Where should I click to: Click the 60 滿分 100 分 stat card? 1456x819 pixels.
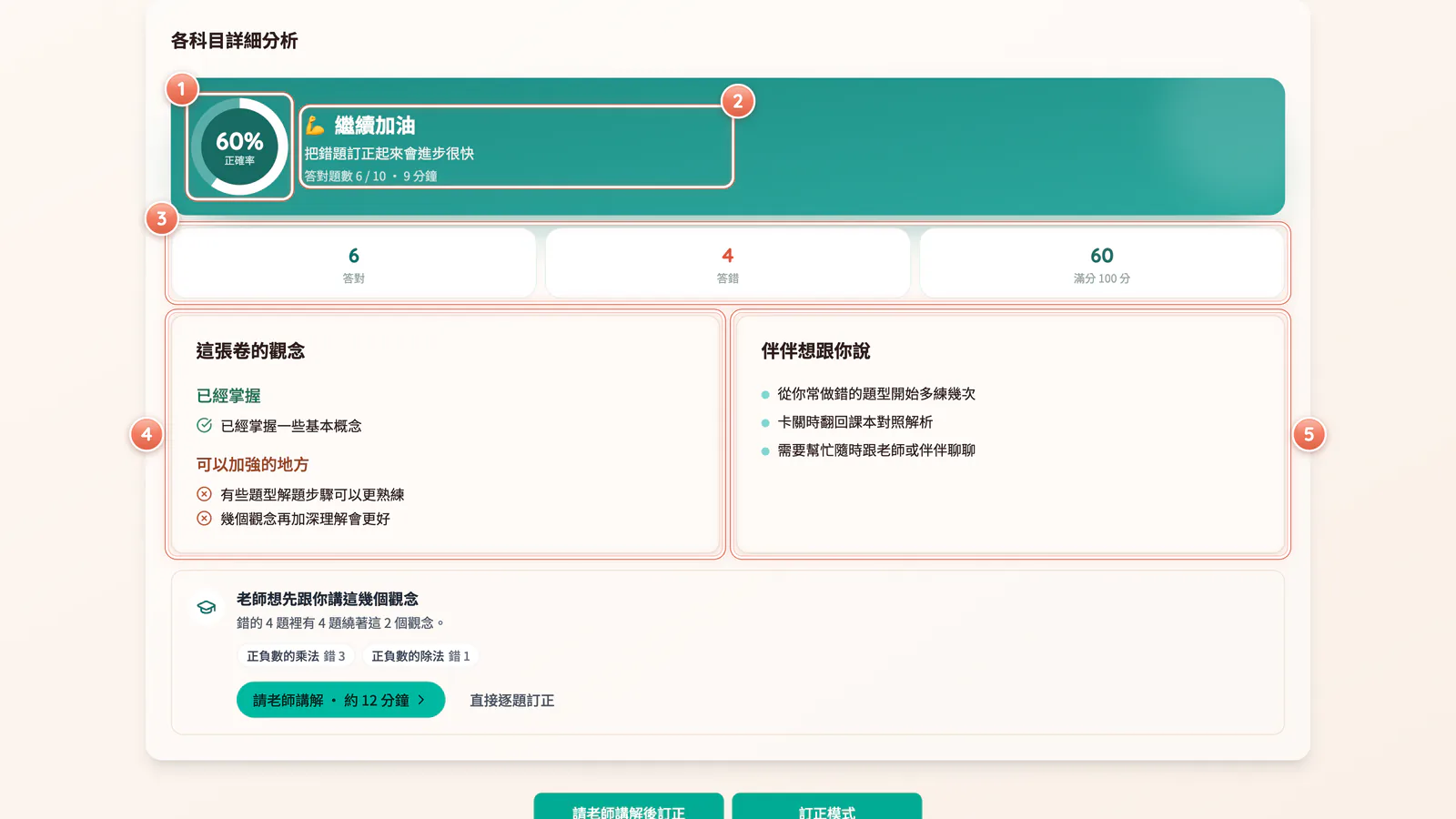pos(1102,263)
